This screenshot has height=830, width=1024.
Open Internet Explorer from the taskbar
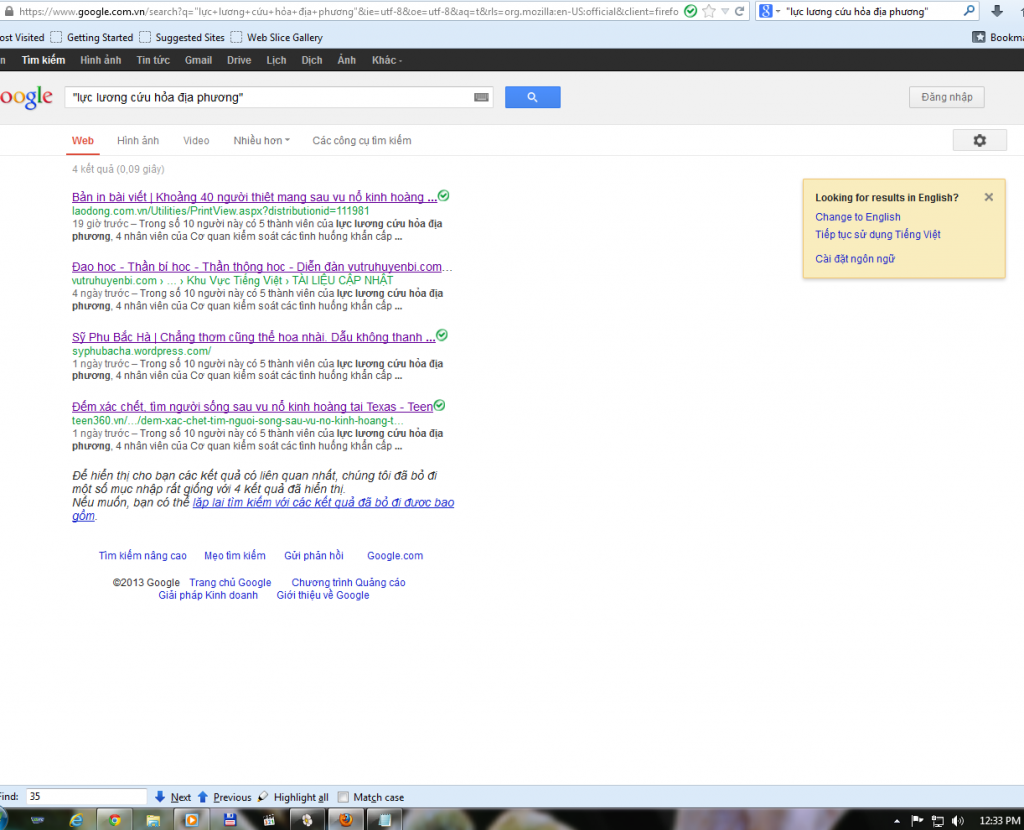(x=76, y=820)
